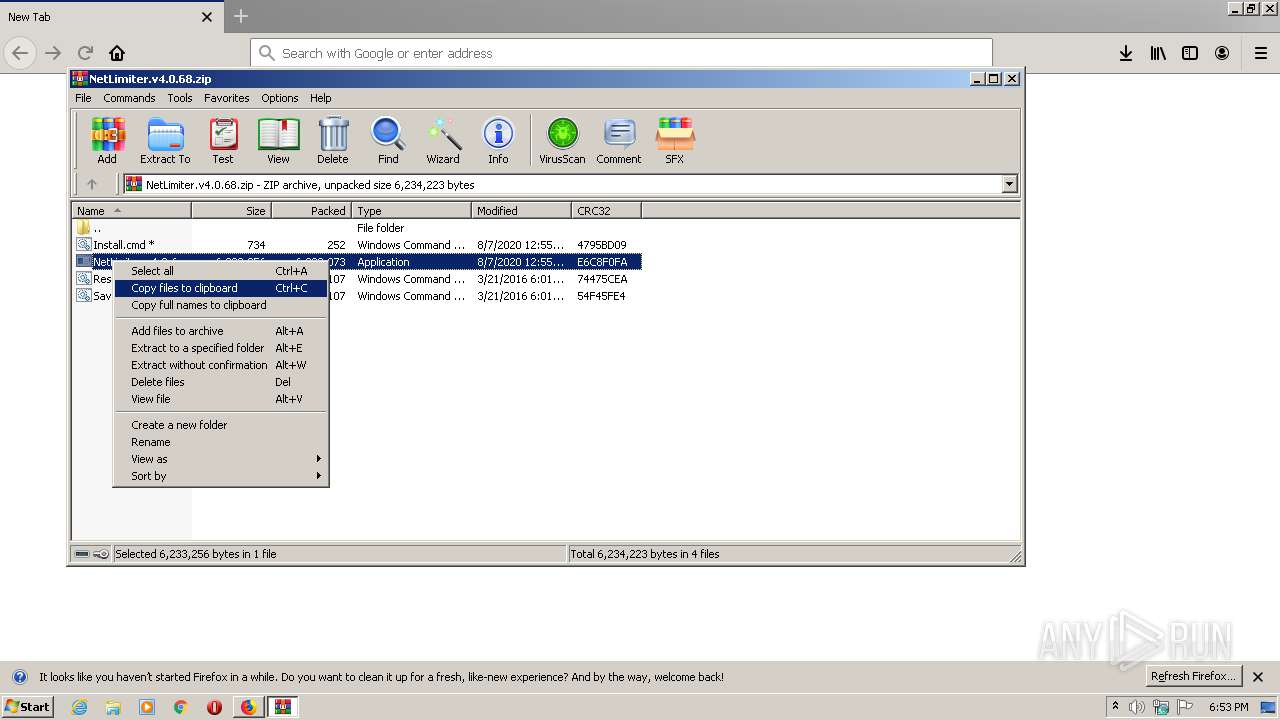This screenshot has height=720, width=1280.
Task: Open Firefox library icon
Action: [1158, 53]
